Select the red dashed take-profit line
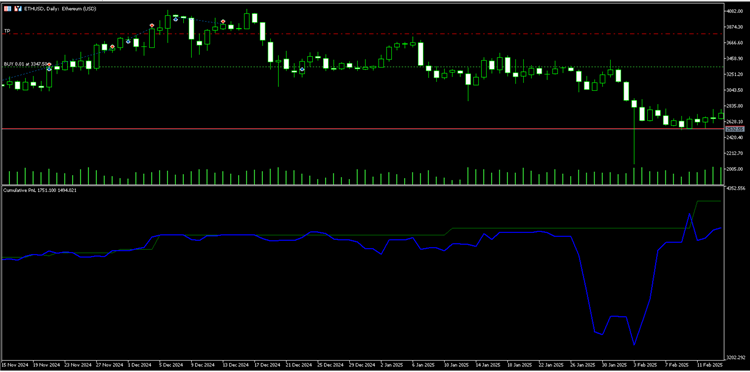 coord(364,33)
